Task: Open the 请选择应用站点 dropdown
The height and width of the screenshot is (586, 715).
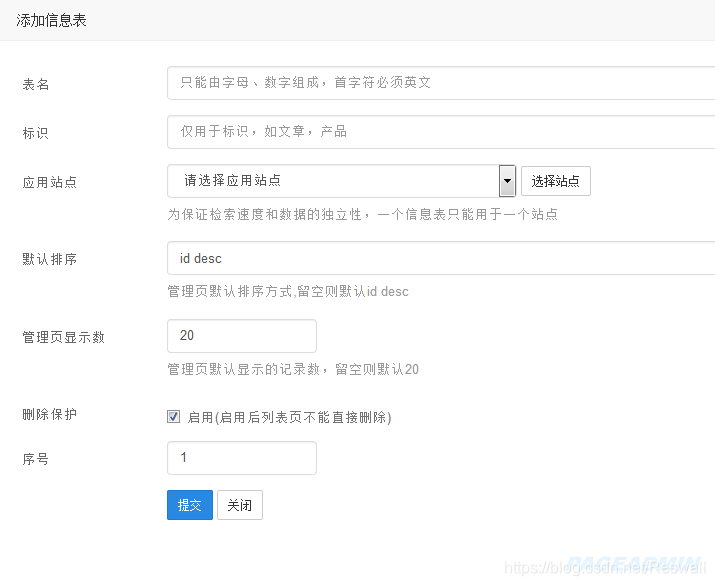Action: tap(342, 181)
